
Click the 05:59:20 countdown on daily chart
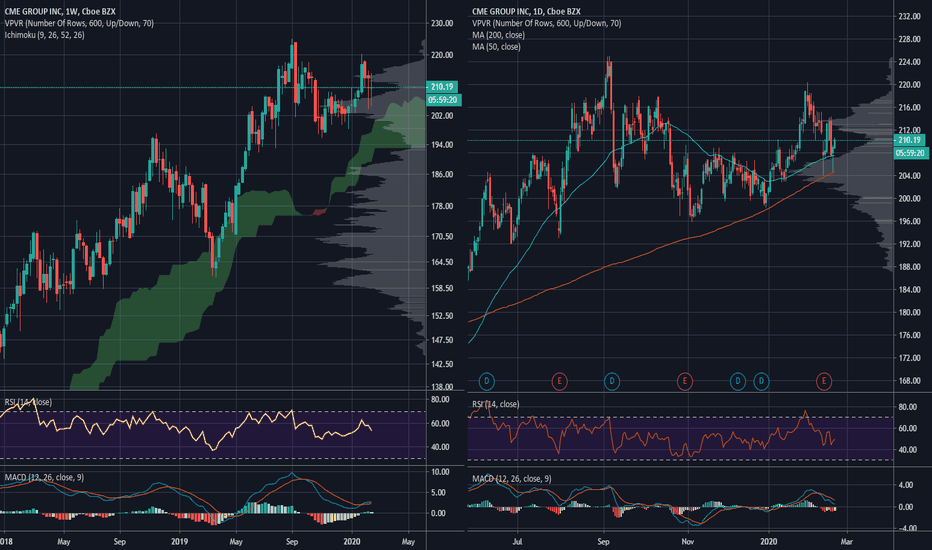pyautogui.click(x=911, y=153)
